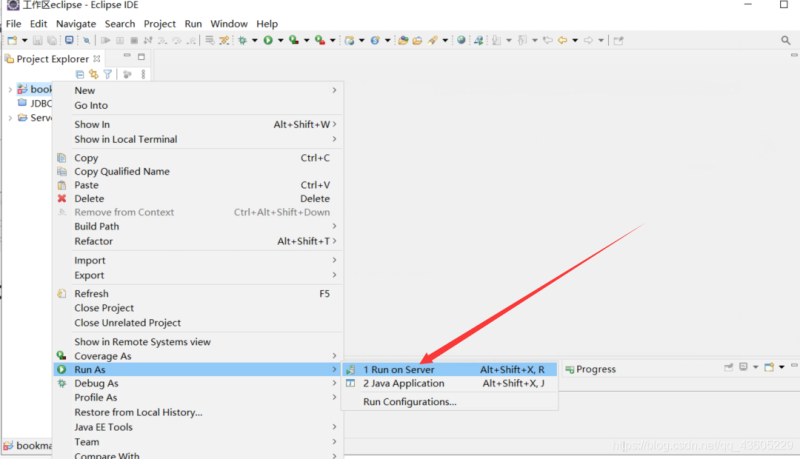
Task: Click the Debug bug toolbar icon
Action: [242, 40]
